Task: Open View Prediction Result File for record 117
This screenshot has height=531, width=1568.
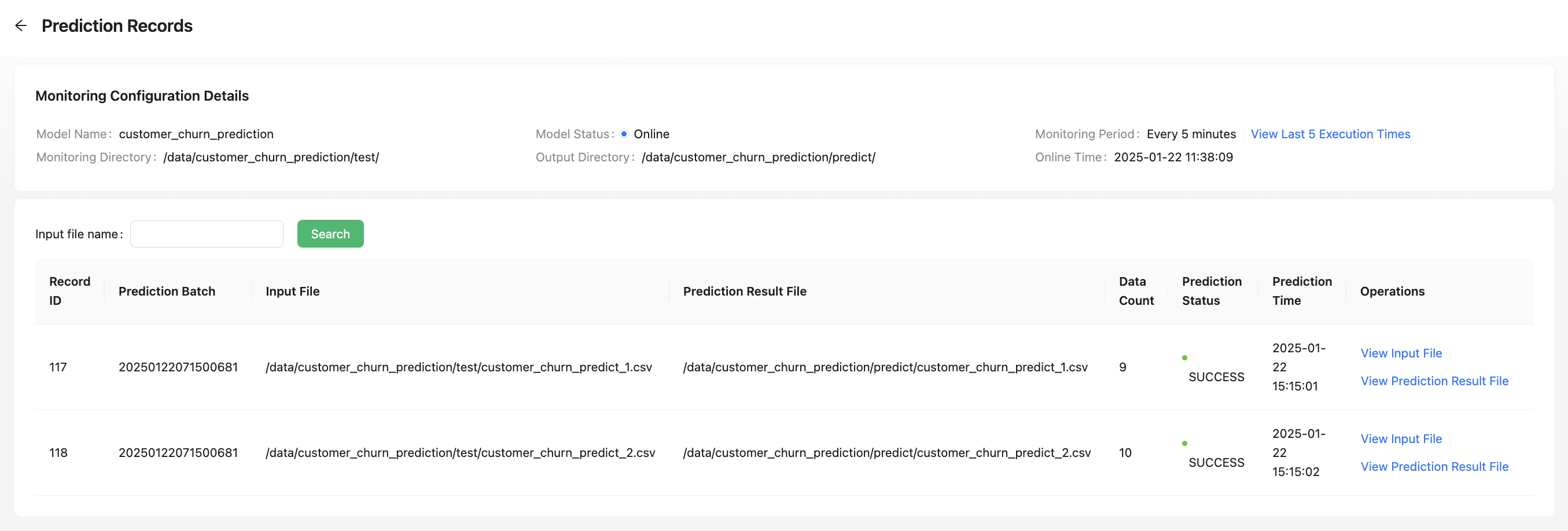Action: pos(1434,381)
